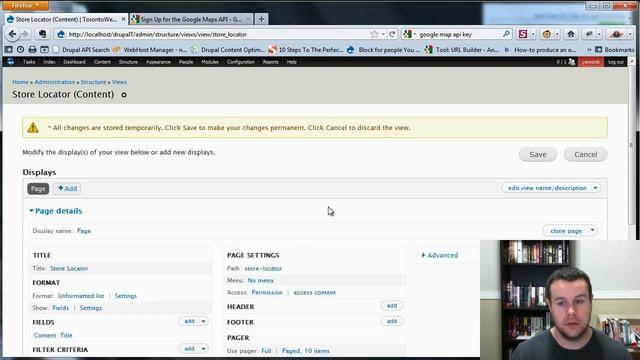This screenshot has height=360, width=640.
Task: Click the search magnifier icon
Action: (506, 34)
